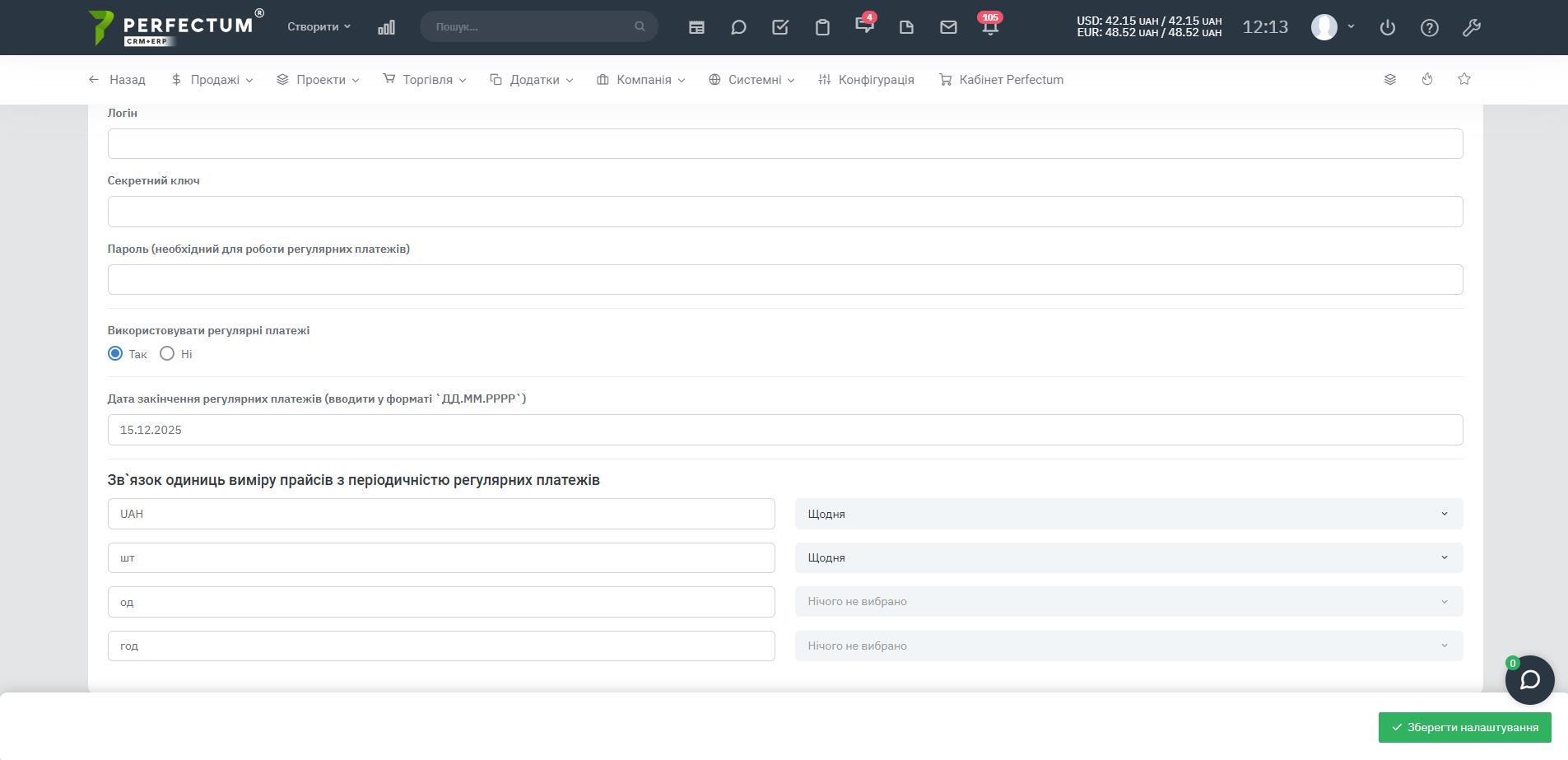
Task: Open the tasks checkmark icon
Action: tap(780, 27)
